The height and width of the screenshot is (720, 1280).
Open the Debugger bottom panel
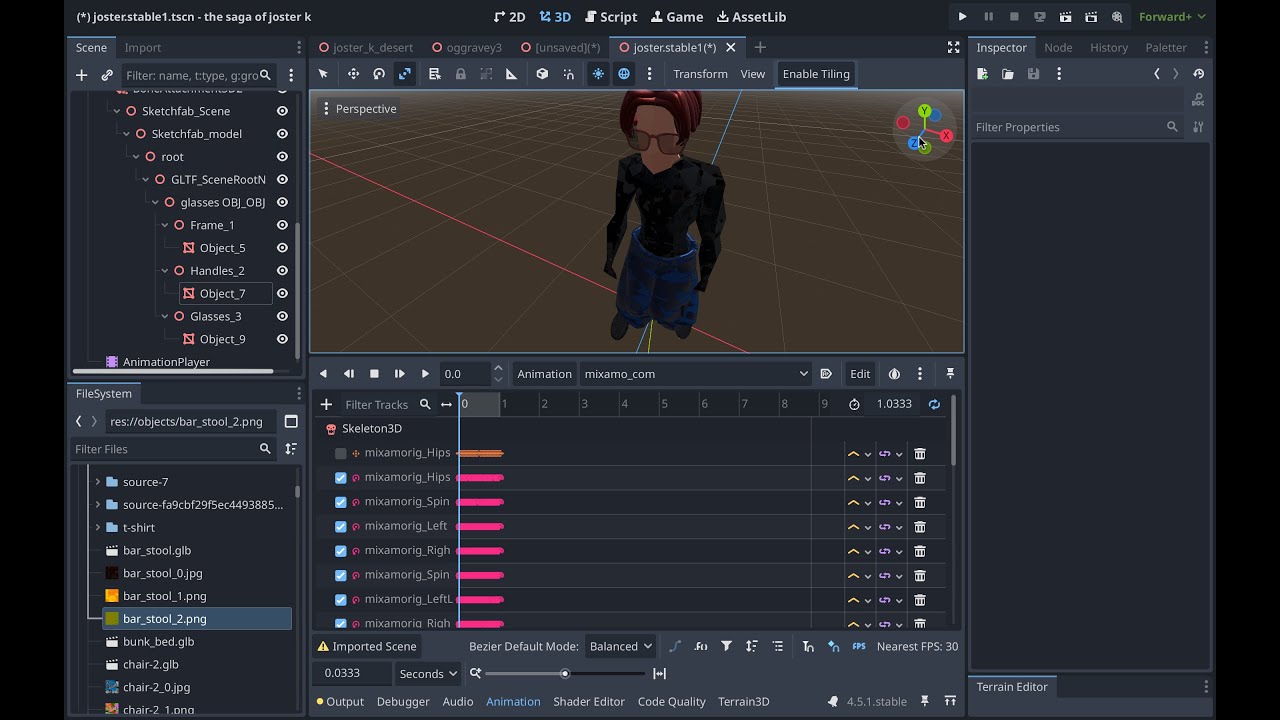[403, 702]
